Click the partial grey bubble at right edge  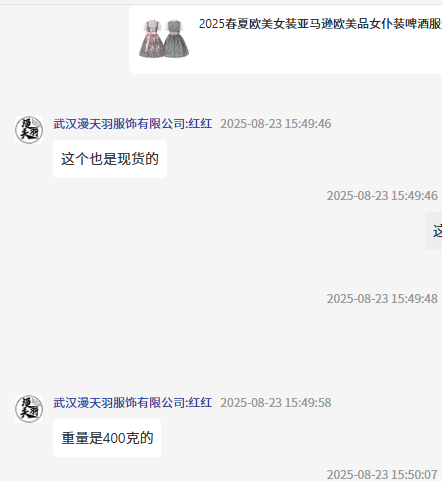click(434, 231)
